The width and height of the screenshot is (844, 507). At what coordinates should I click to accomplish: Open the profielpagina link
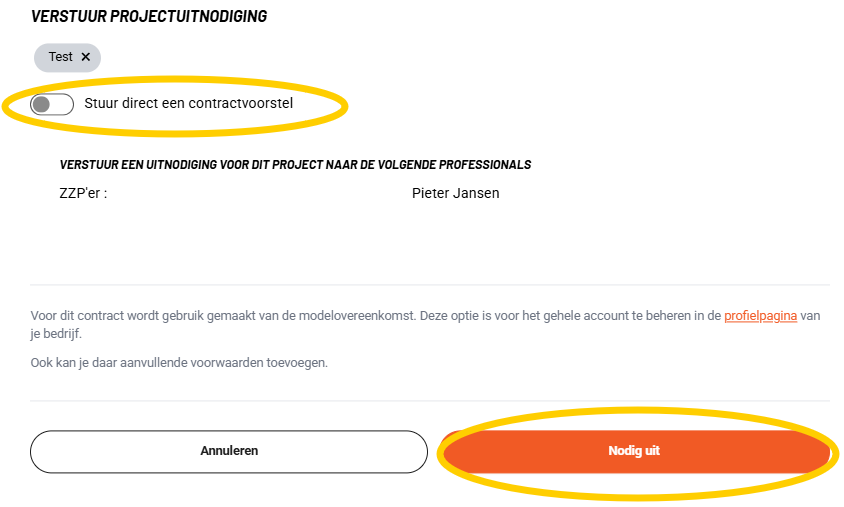click(x=760, y=316)
